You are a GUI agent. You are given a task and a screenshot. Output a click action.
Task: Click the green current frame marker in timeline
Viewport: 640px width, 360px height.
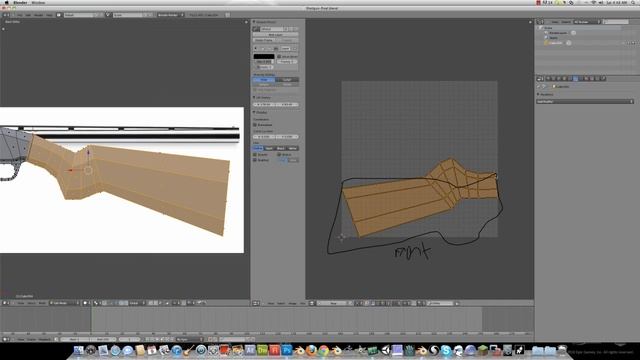(x=91, y=320)
